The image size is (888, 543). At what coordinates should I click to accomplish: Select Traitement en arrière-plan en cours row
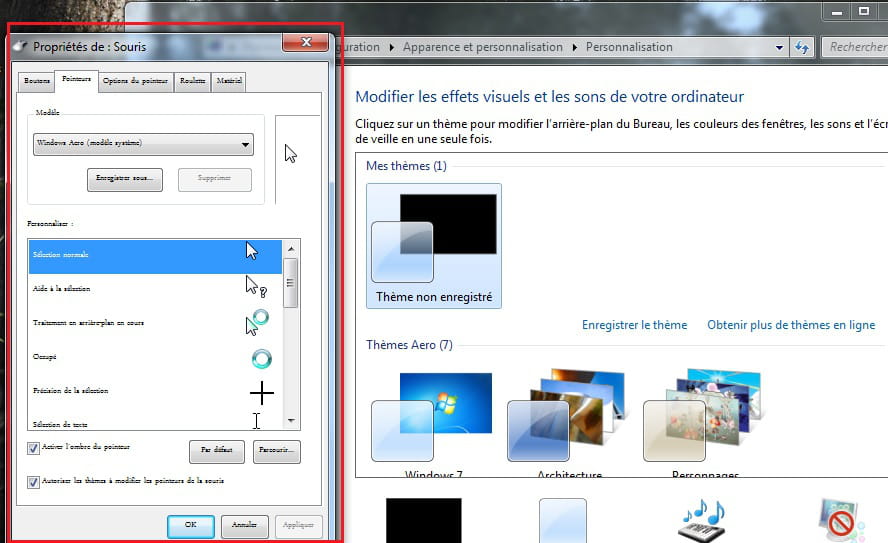[155, 325]
